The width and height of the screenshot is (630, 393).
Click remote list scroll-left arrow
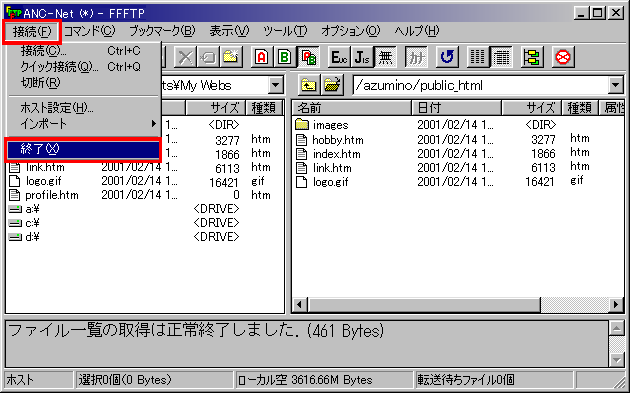click(300, 305)
